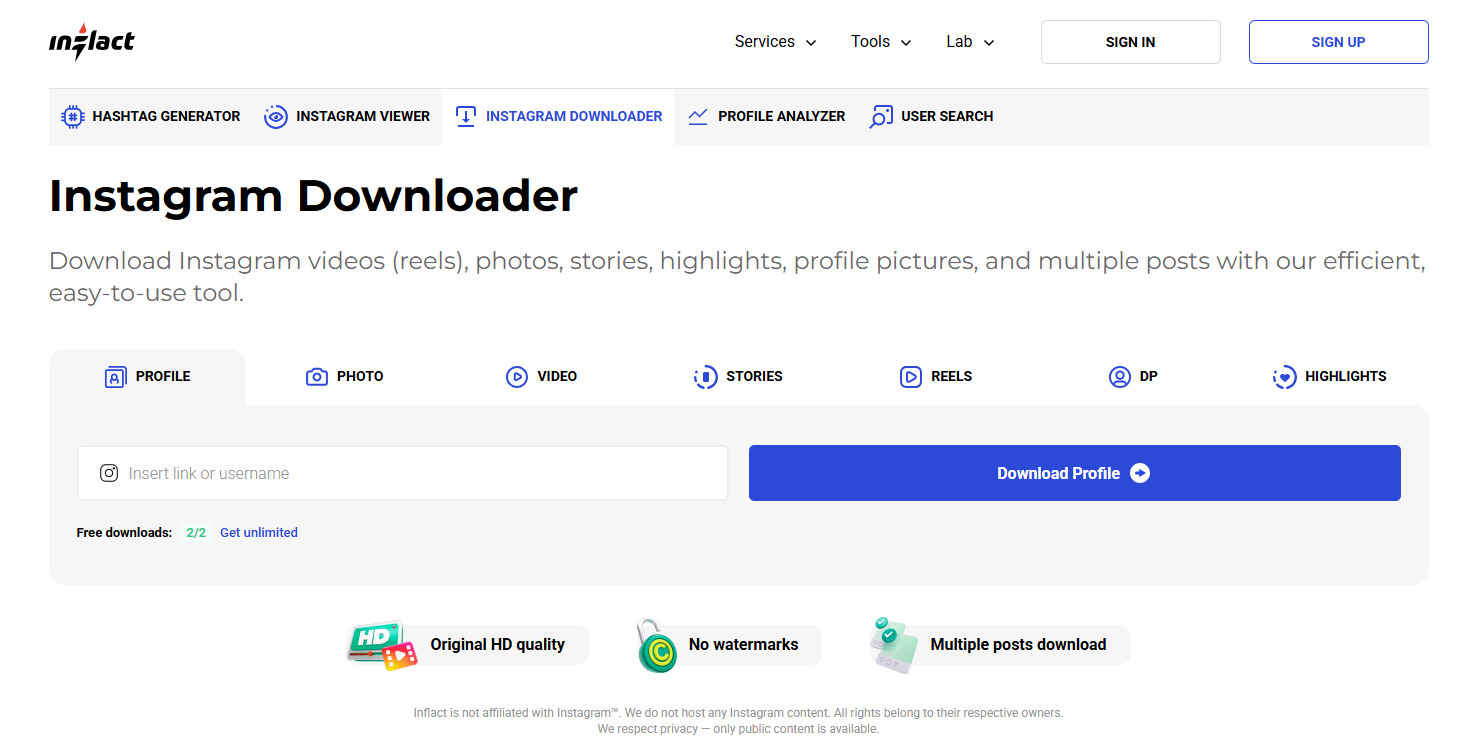
Task: Switch to the Photo download tab
Action: [x=345, y=377]
